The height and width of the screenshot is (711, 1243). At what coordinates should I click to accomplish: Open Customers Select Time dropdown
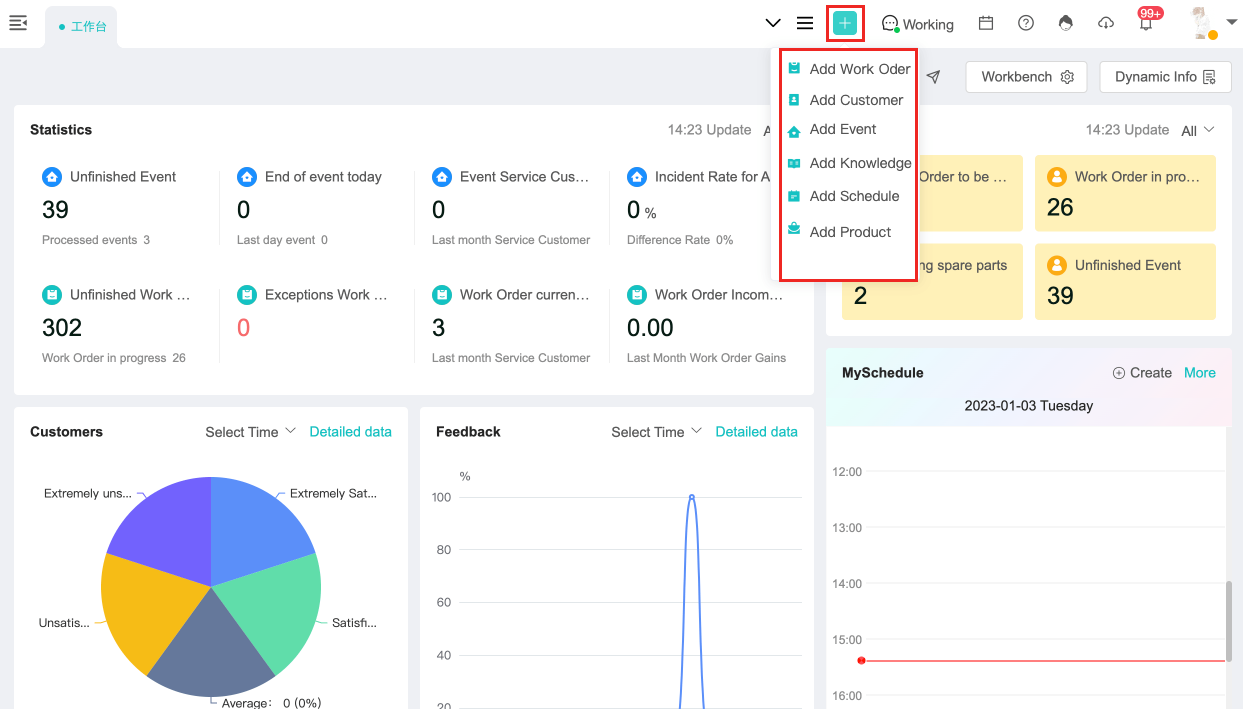251,432
